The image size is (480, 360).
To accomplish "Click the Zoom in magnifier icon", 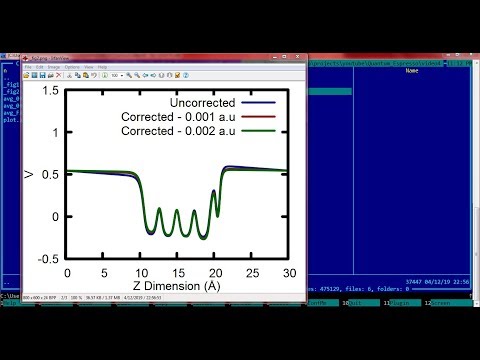I will (x=129, y=76).
